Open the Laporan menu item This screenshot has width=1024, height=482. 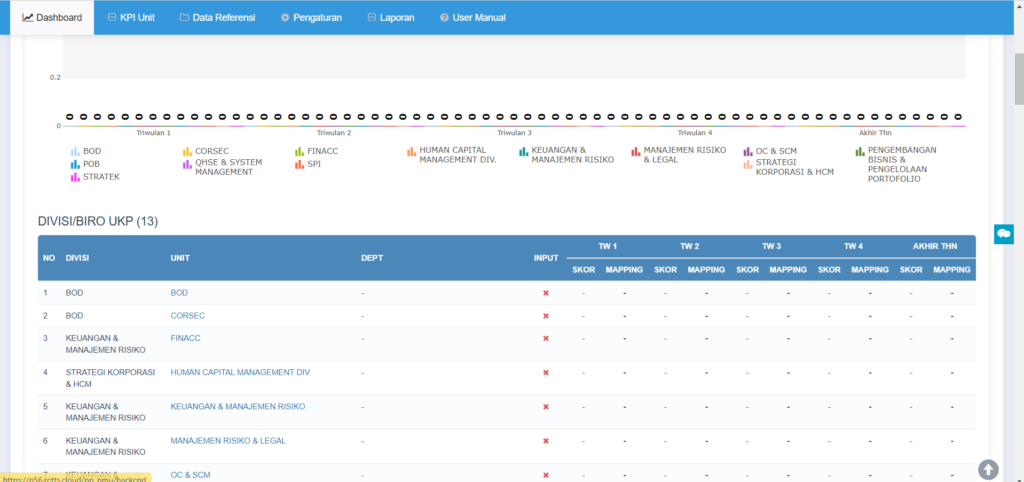coord(390,18)
